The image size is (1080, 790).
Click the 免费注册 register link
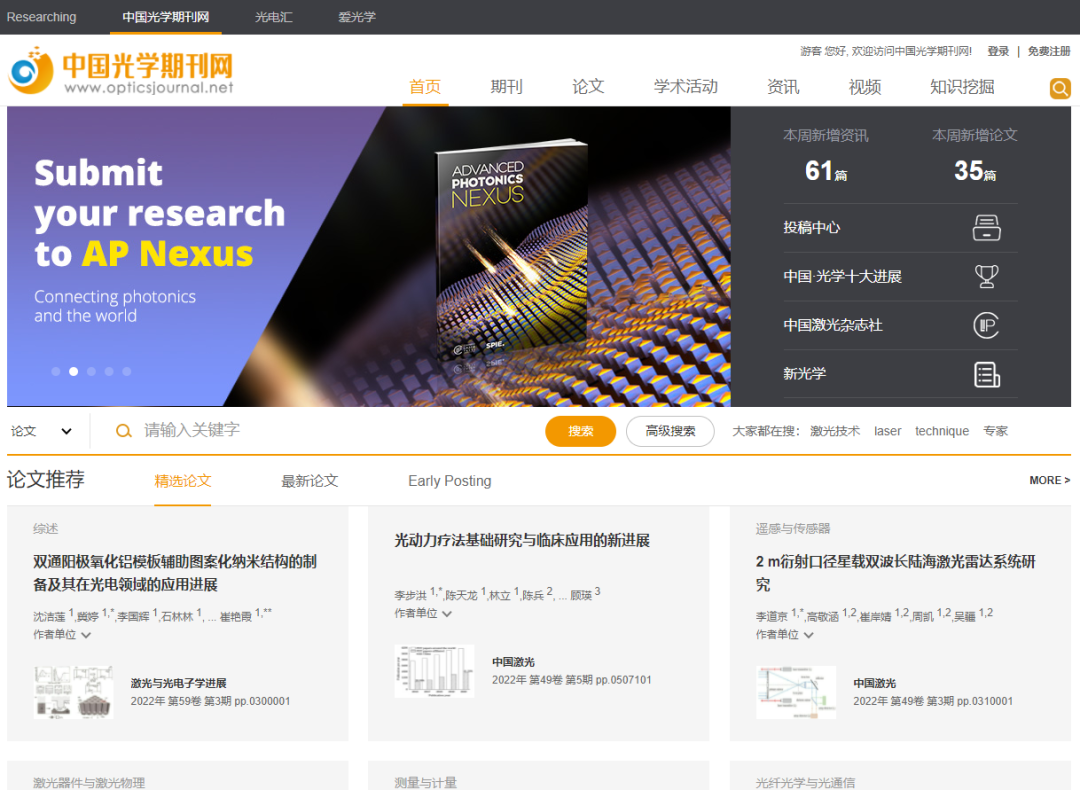(1048, 51)
